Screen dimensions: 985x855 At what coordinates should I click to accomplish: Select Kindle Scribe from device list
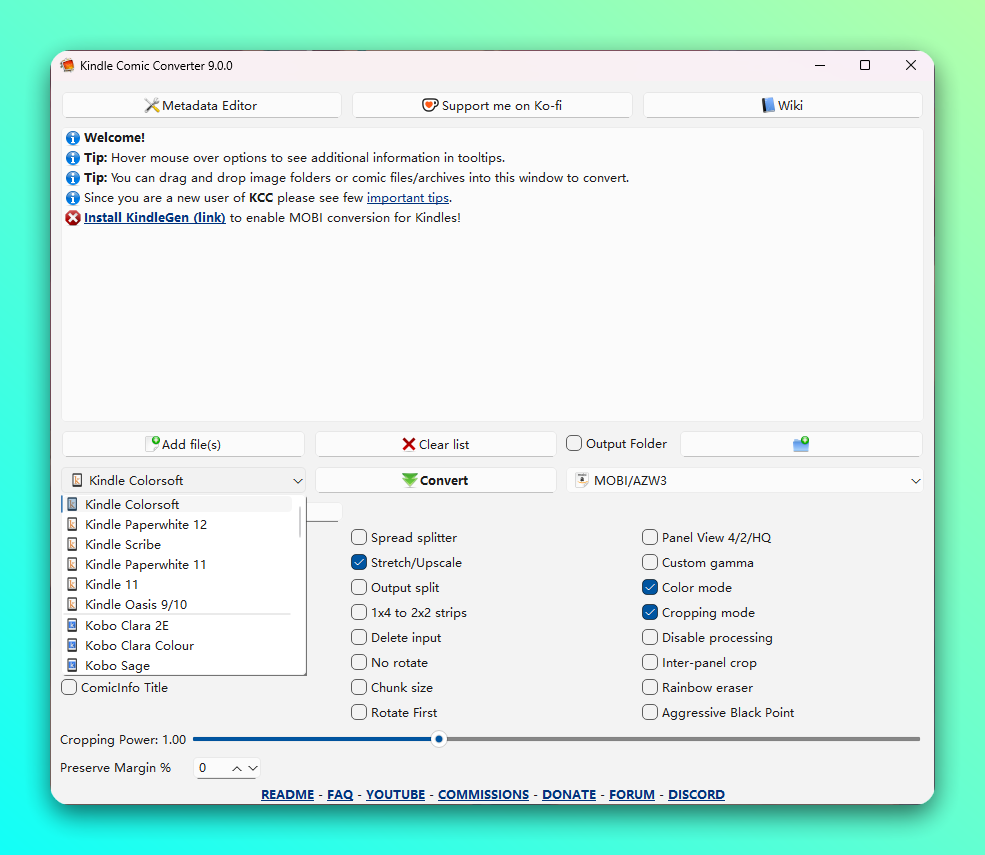click(123, 545)
